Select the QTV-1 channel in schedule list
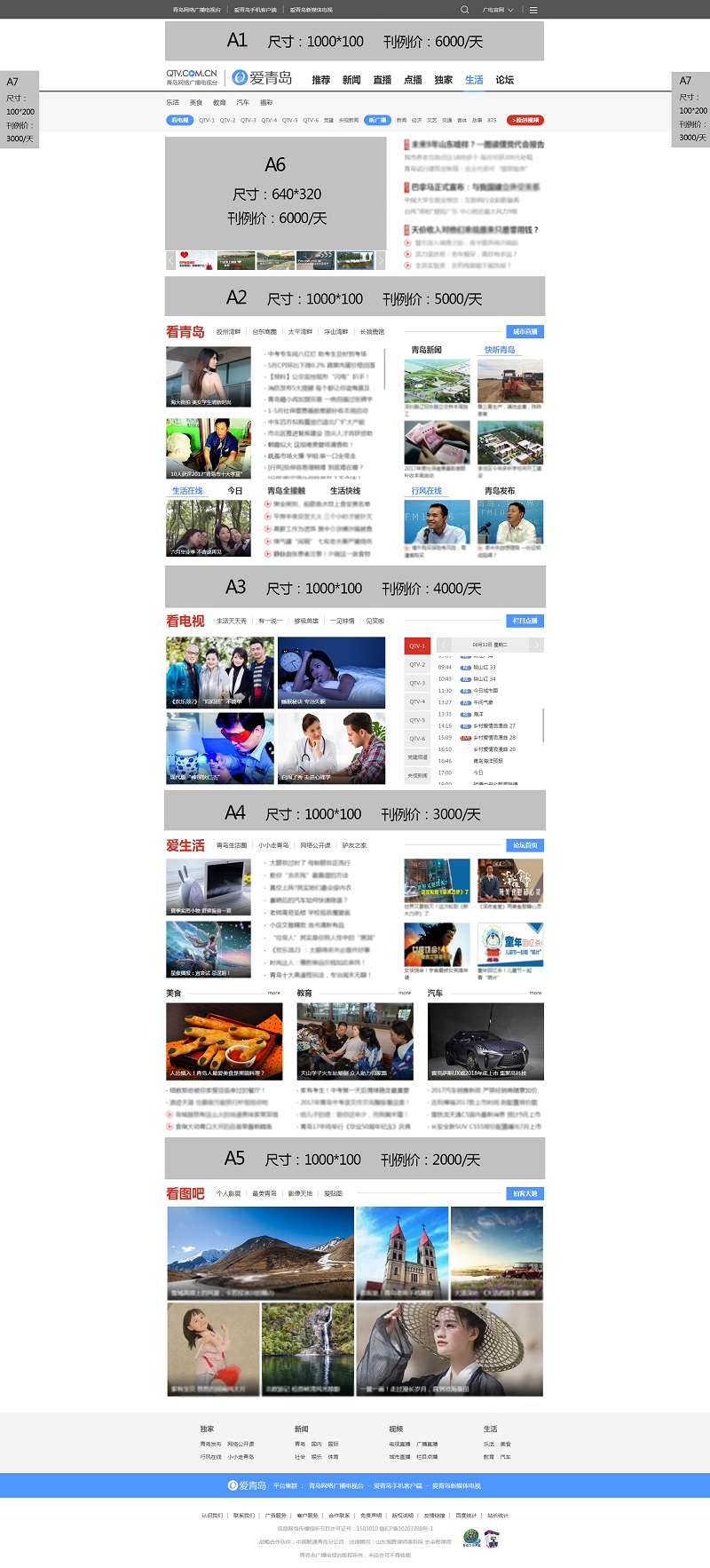 point(417,646)
